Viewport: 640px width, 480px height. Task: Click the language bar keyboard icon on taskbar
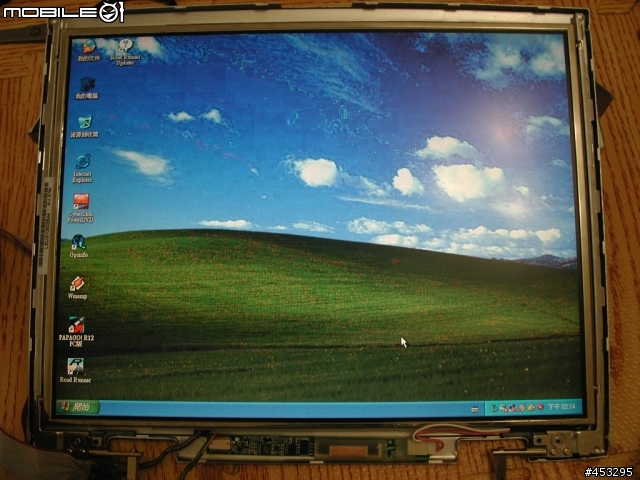coord(474,409)
